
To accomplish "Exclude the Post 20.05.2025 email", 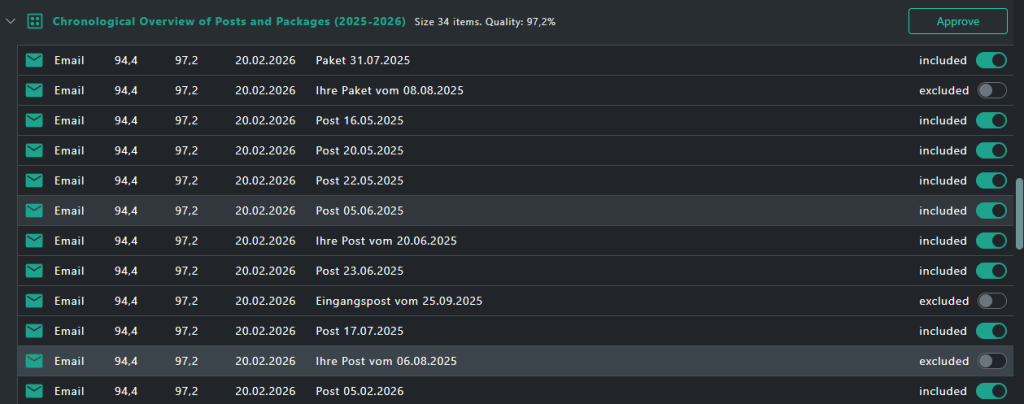I will (991, 151).
